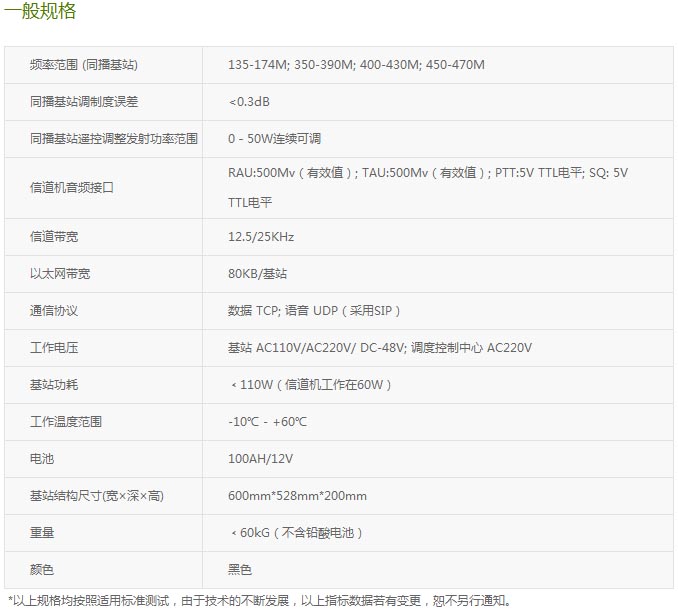Click the 信道机音频接口 row label
Viewport: 678px width, 610px height.
coord(73,187)
